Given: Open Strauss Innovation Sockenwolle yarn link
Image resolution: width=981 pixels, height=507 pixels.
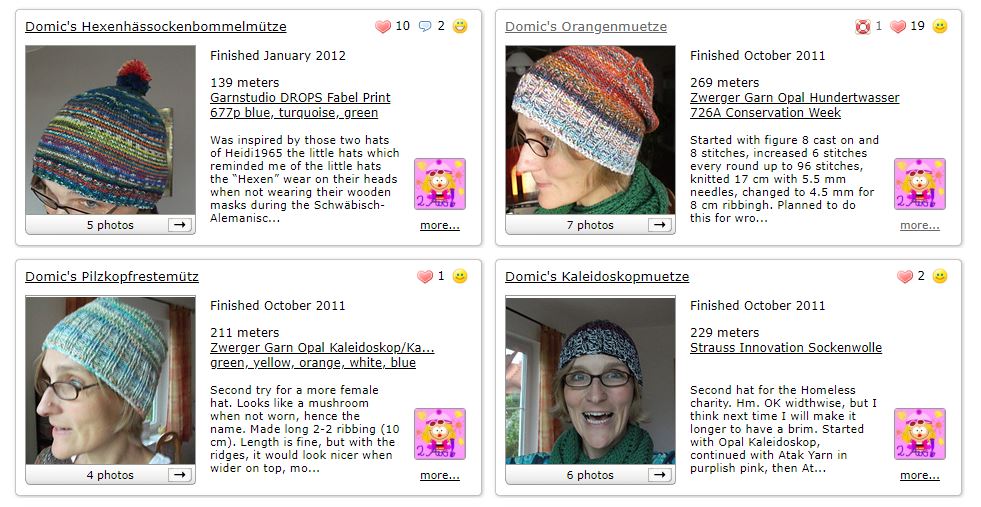Looking at the screenshot, I should pyautogui.click(x=786, y=347).
